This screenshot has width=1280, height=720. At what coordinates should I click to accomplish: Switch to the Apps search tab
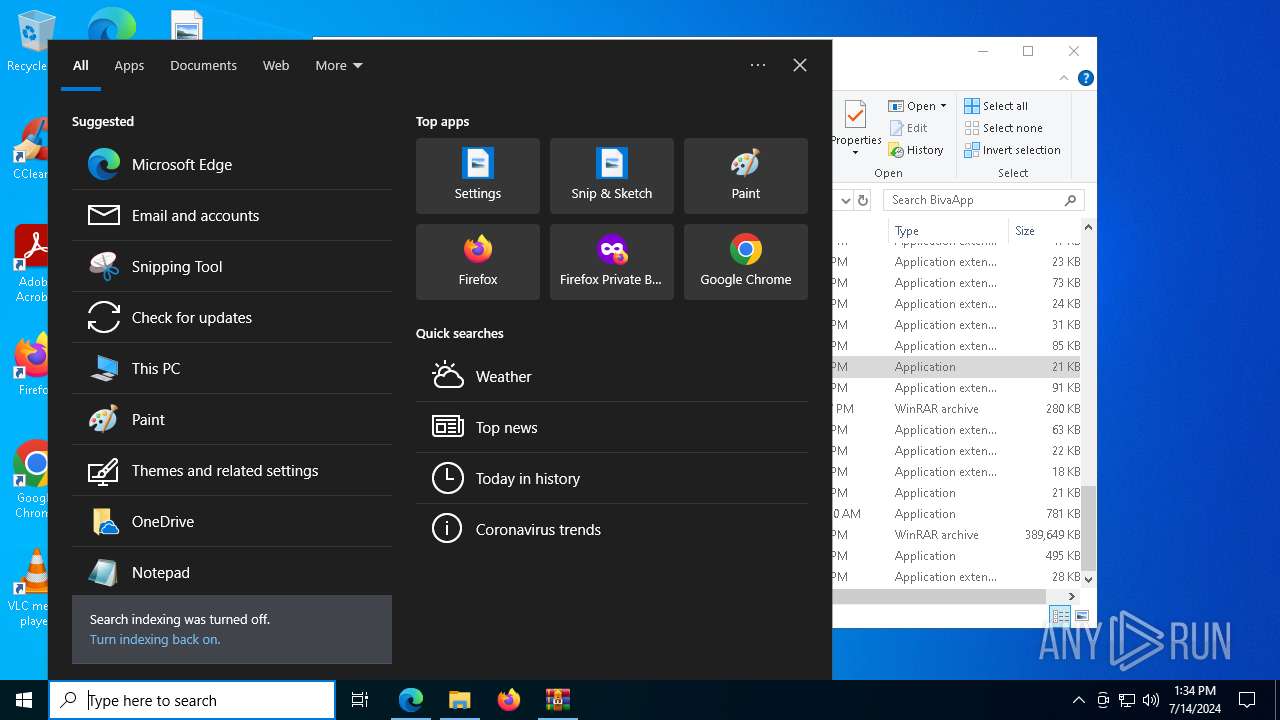pyautogui.click(x=129, y=66)
